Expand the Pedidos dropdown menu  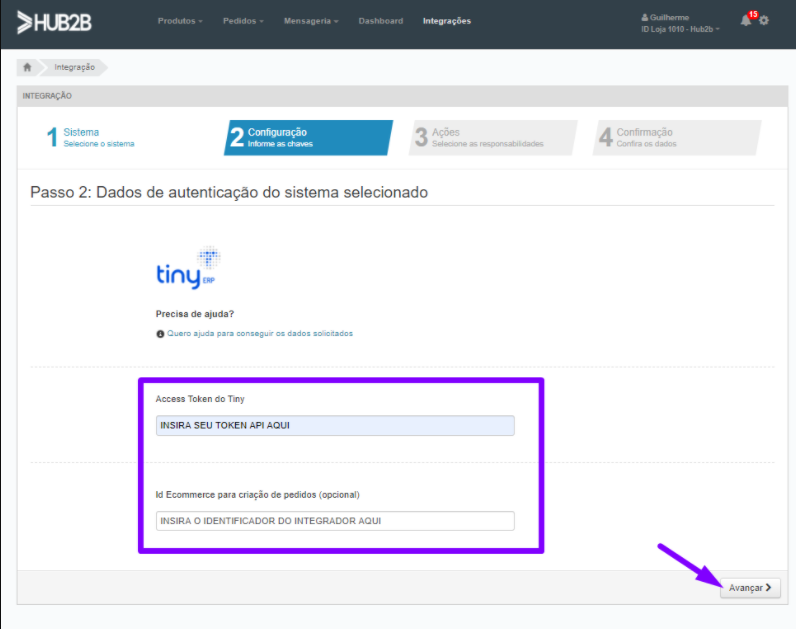(x=243, y=21)
